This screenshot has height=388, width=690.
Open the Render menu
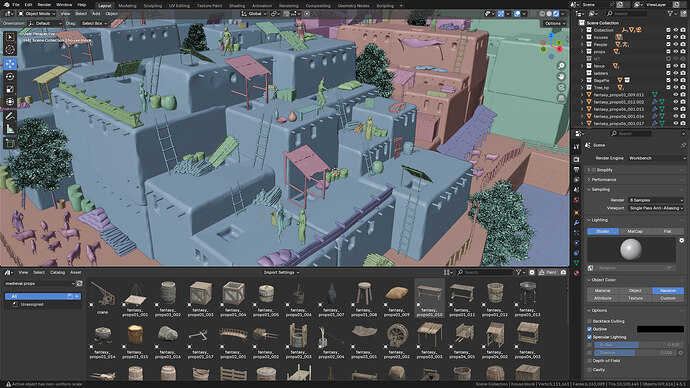pyautogui.click(x=44, y=4)
